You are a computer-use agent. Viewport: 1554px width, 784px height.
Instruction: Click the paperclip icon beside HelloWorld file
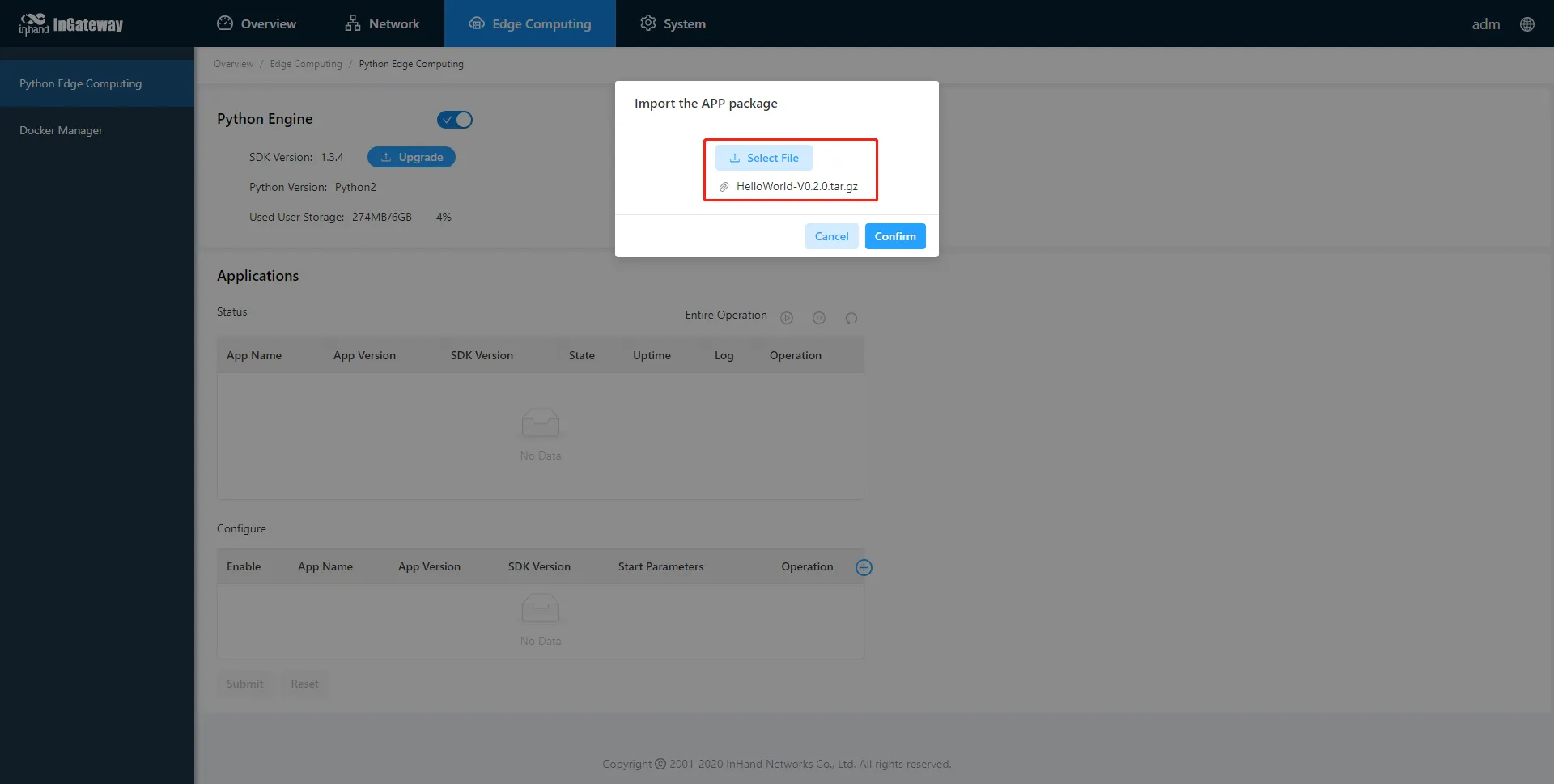(x=724, y=187)
